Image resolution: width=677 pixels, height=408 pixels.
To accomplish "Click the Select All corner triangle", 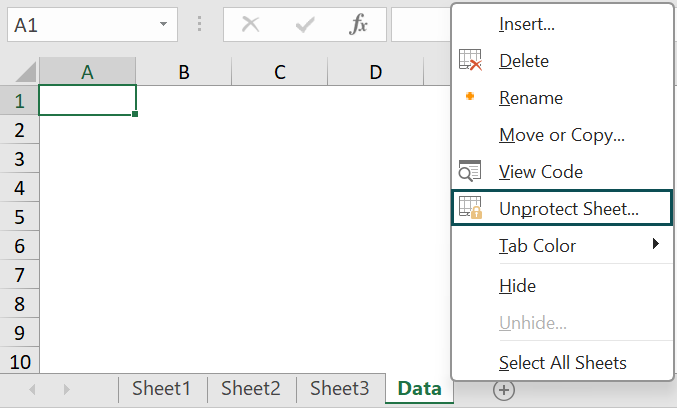I will (x=25, y=72).
